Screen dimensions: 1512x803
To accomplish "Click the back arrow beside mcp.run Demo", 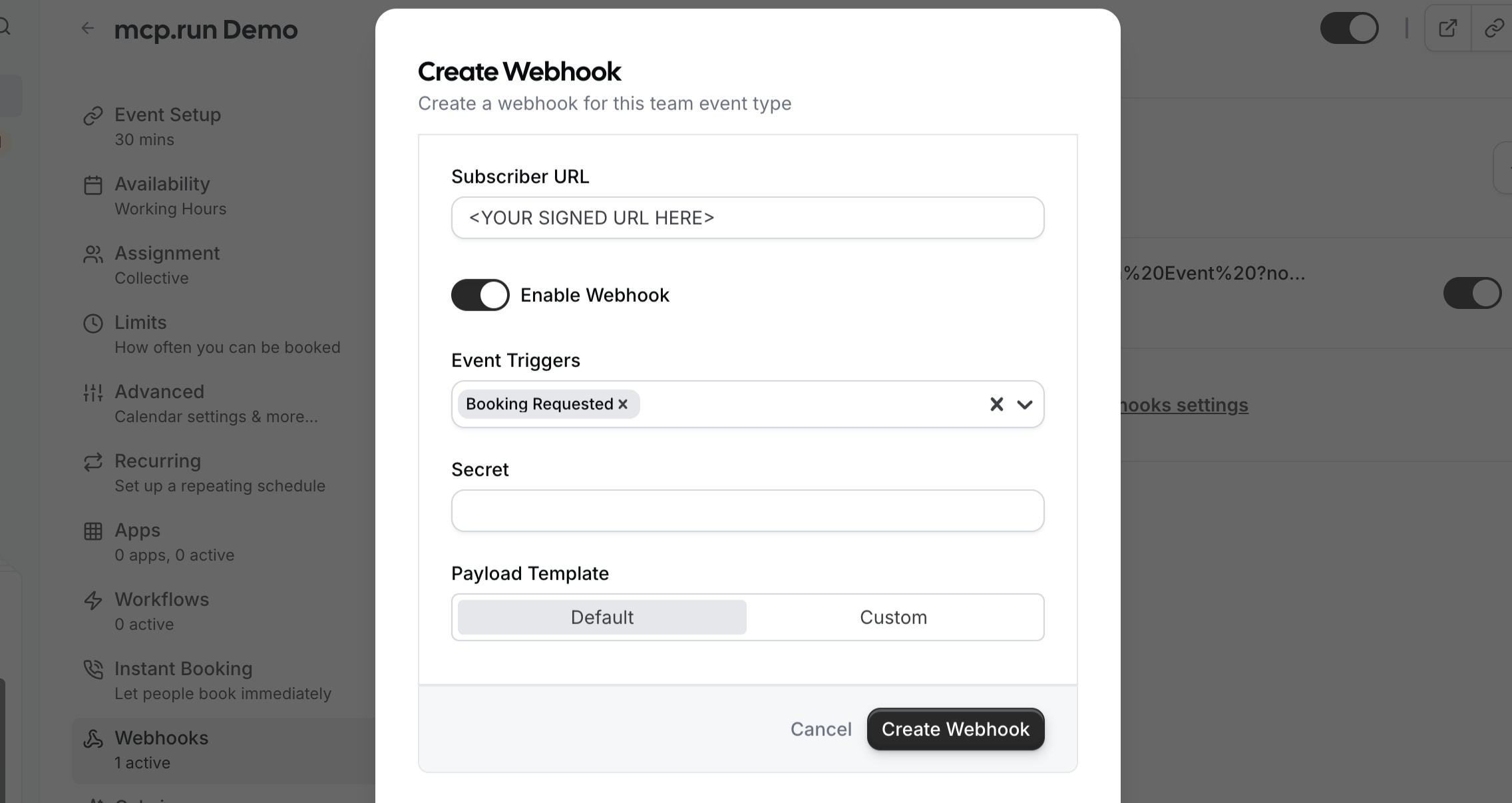I will (x=87, y=28).
